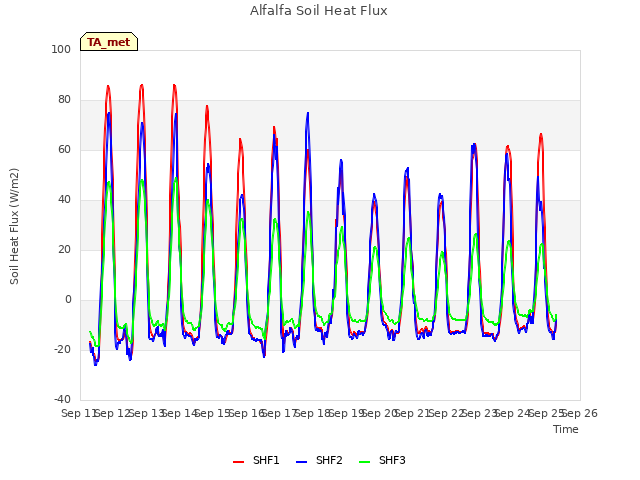
Task: Click the Soil Heat Flux (W/m2) axis label
Action: pyautogui.click(x=15, y=226)
